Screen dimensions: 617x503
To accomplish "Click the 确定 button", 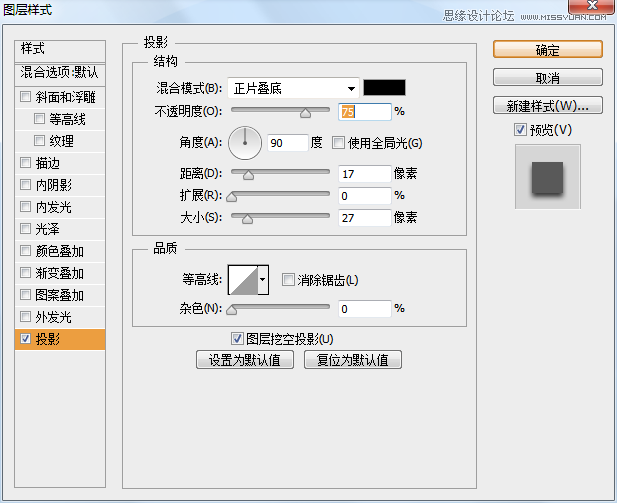I will pyautogui.click(x=547, y=50).
